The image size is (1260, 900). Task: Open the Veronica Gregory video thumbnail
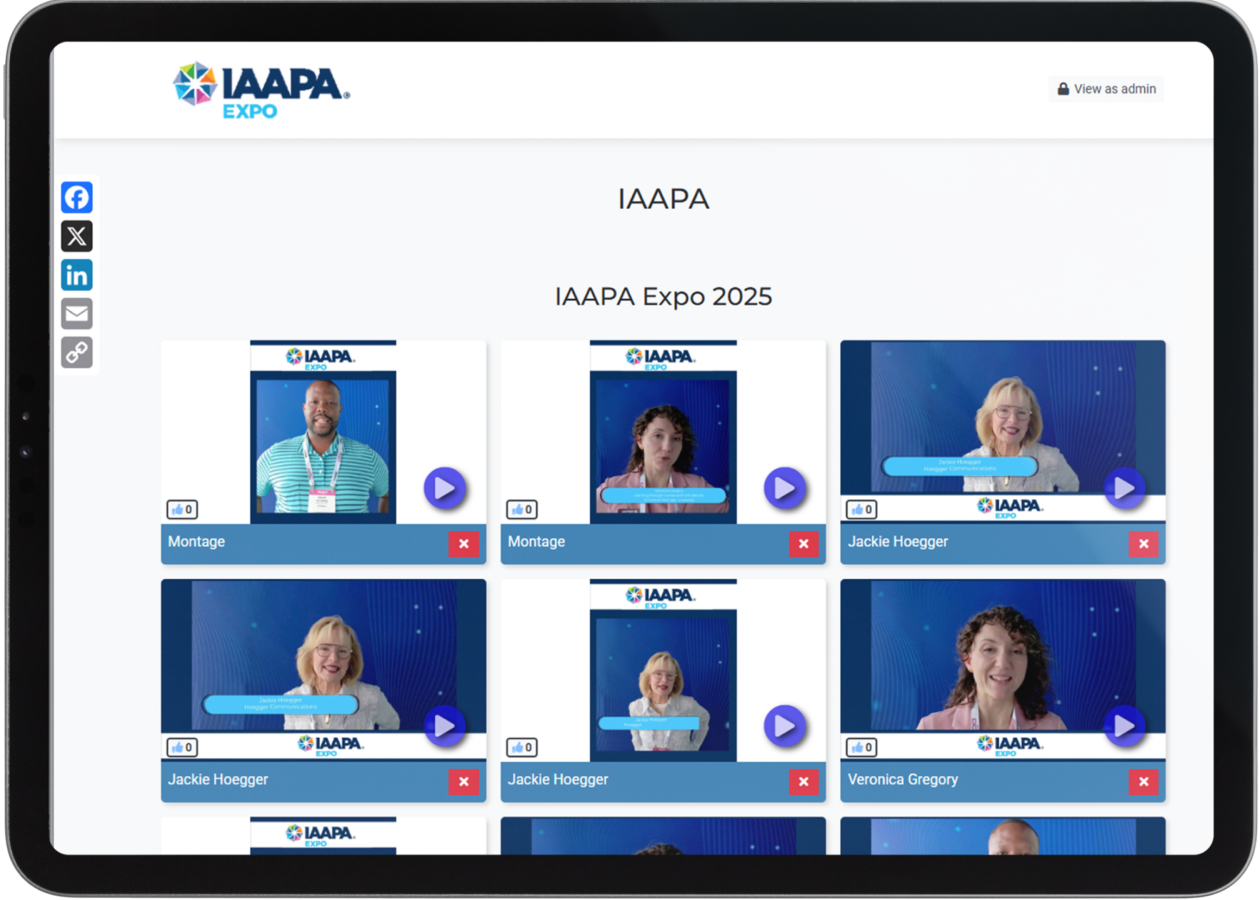coord(1003,670)
